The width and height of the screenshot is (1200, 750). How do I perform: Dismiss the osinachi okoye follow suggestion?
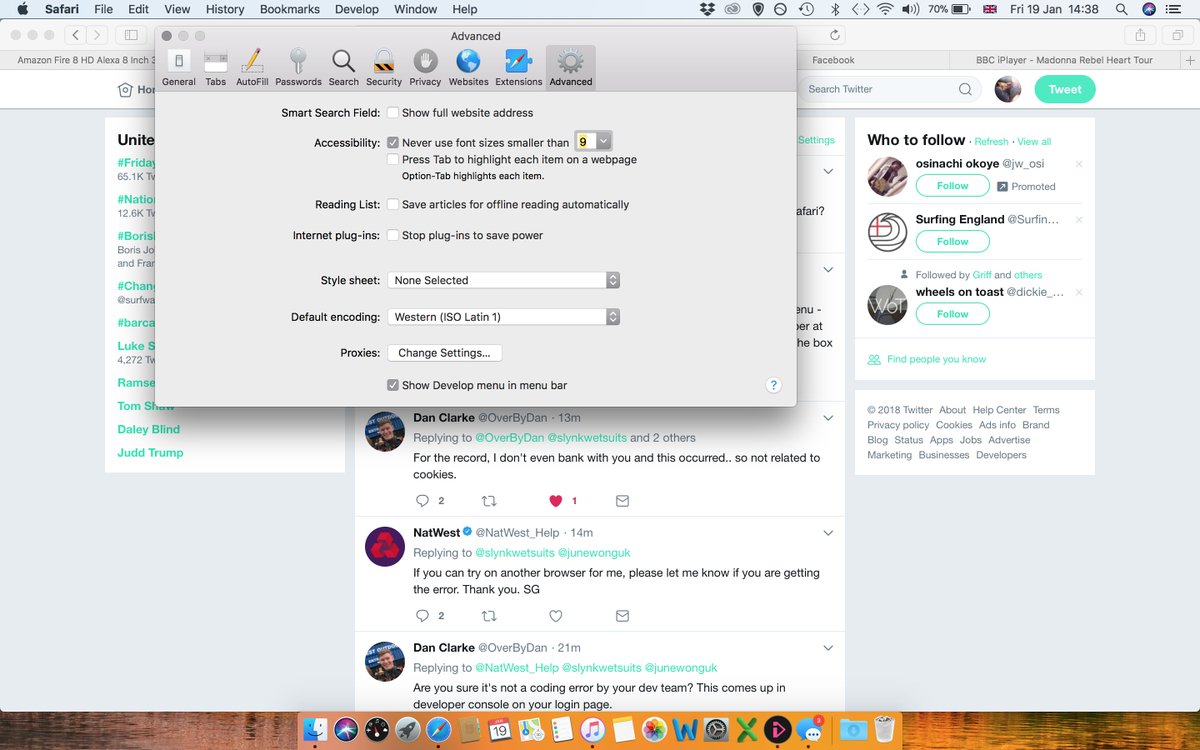click(x=1078, y=164)
